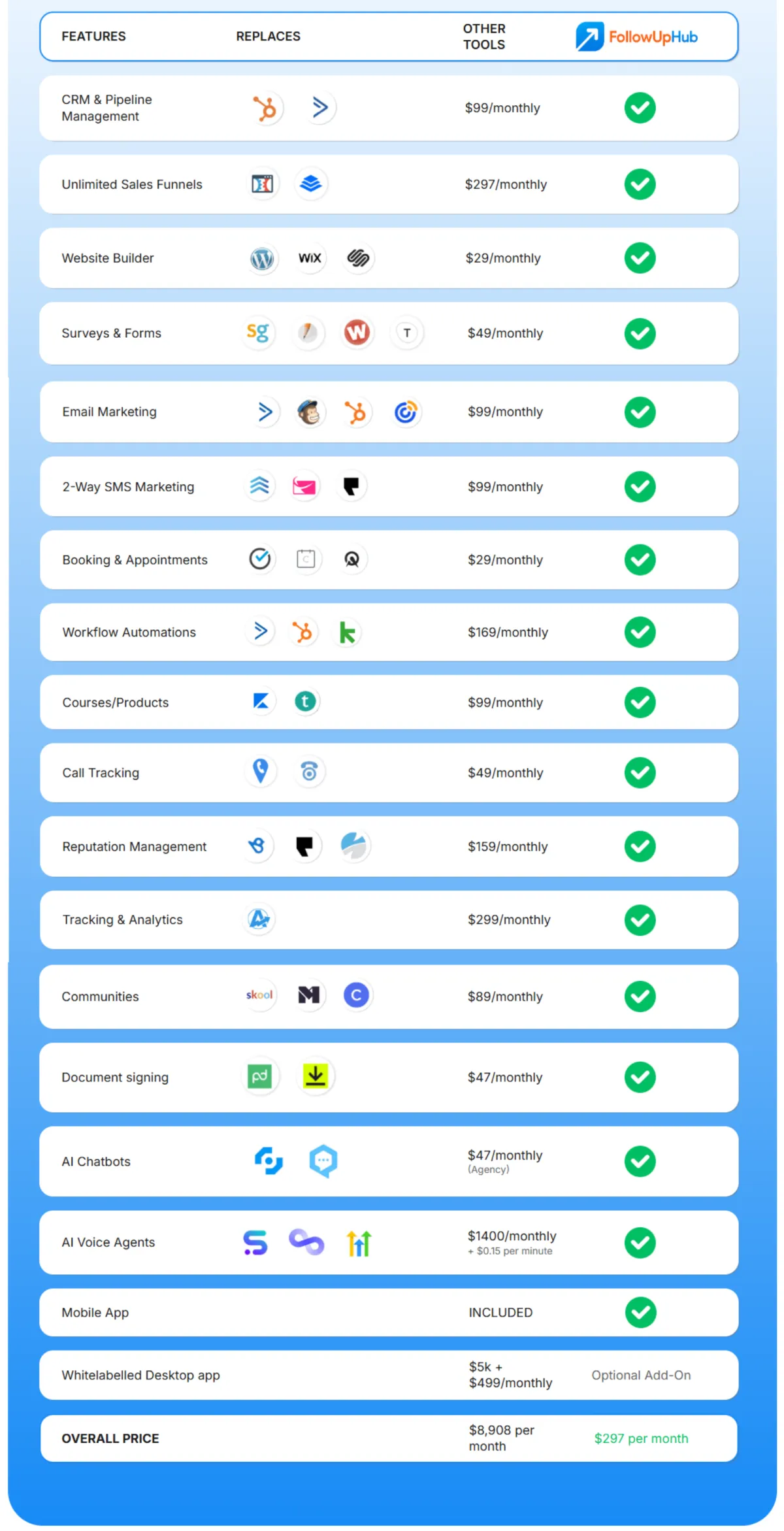Click the Wix logo icon
The height and width of the screenshot is (1531, 784).
click(310, 258)
